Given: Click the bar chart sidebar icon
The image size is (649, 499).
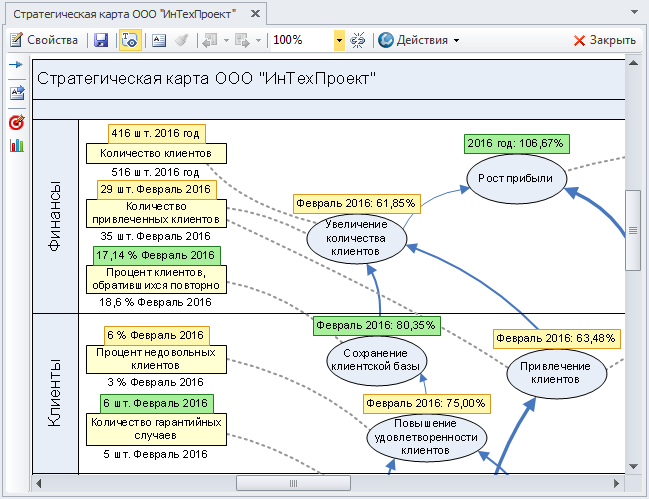Looking at the screenshot, I should 17,145.
